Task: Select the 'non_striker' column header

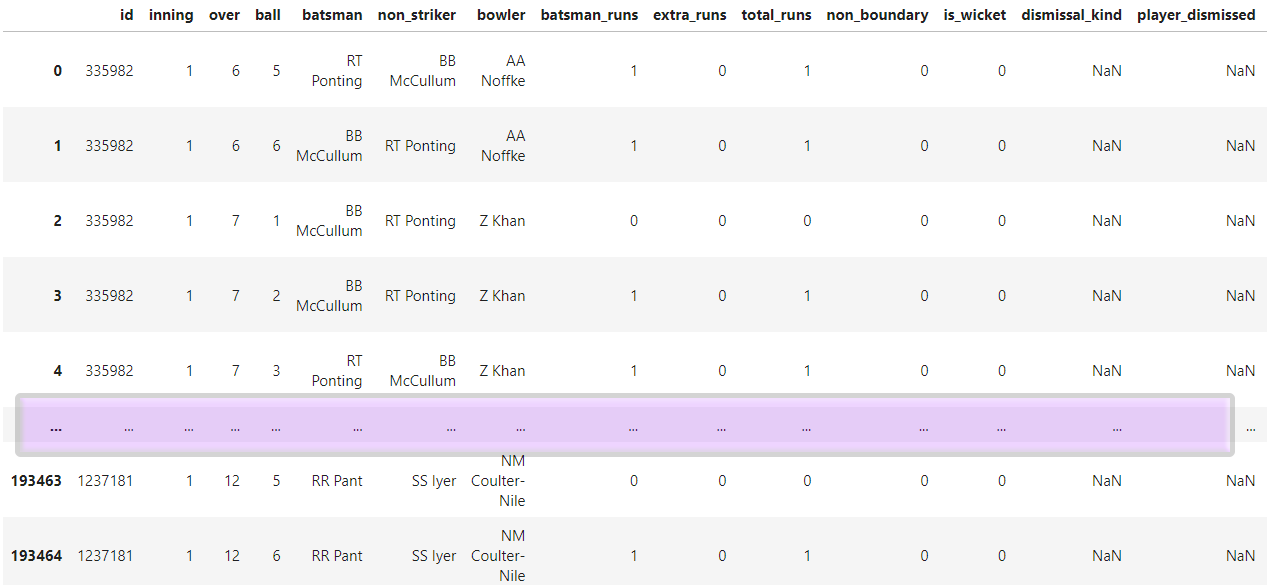Action: tap(416, 15)
